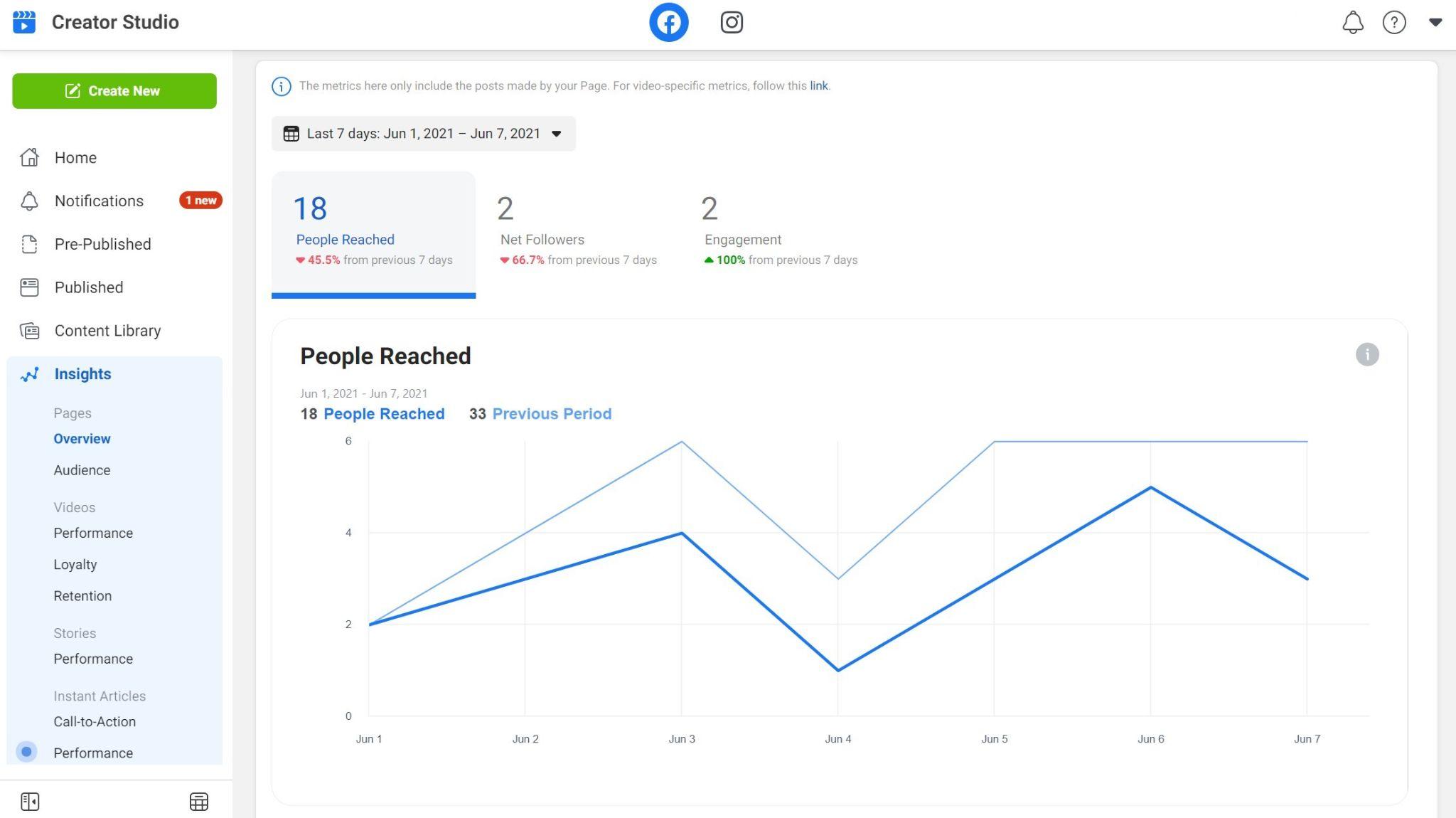
Task: Open the Last 7 days date range selector
Action: [423, 133]
